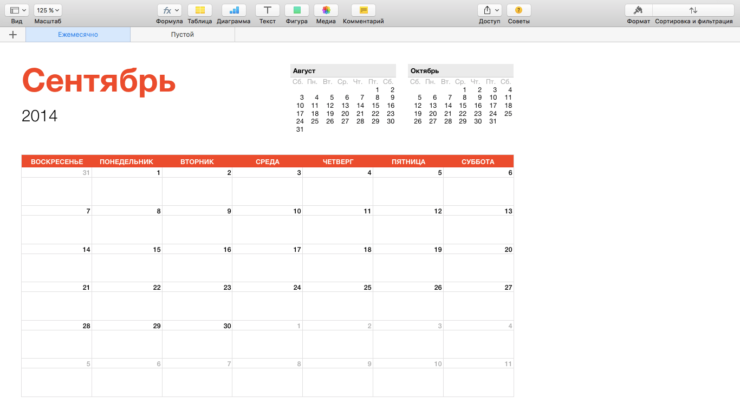Screen dimensions: 740x416
Task: Select the Сентябрь title text
Action: pyautogui.click(x=99, y=81)
